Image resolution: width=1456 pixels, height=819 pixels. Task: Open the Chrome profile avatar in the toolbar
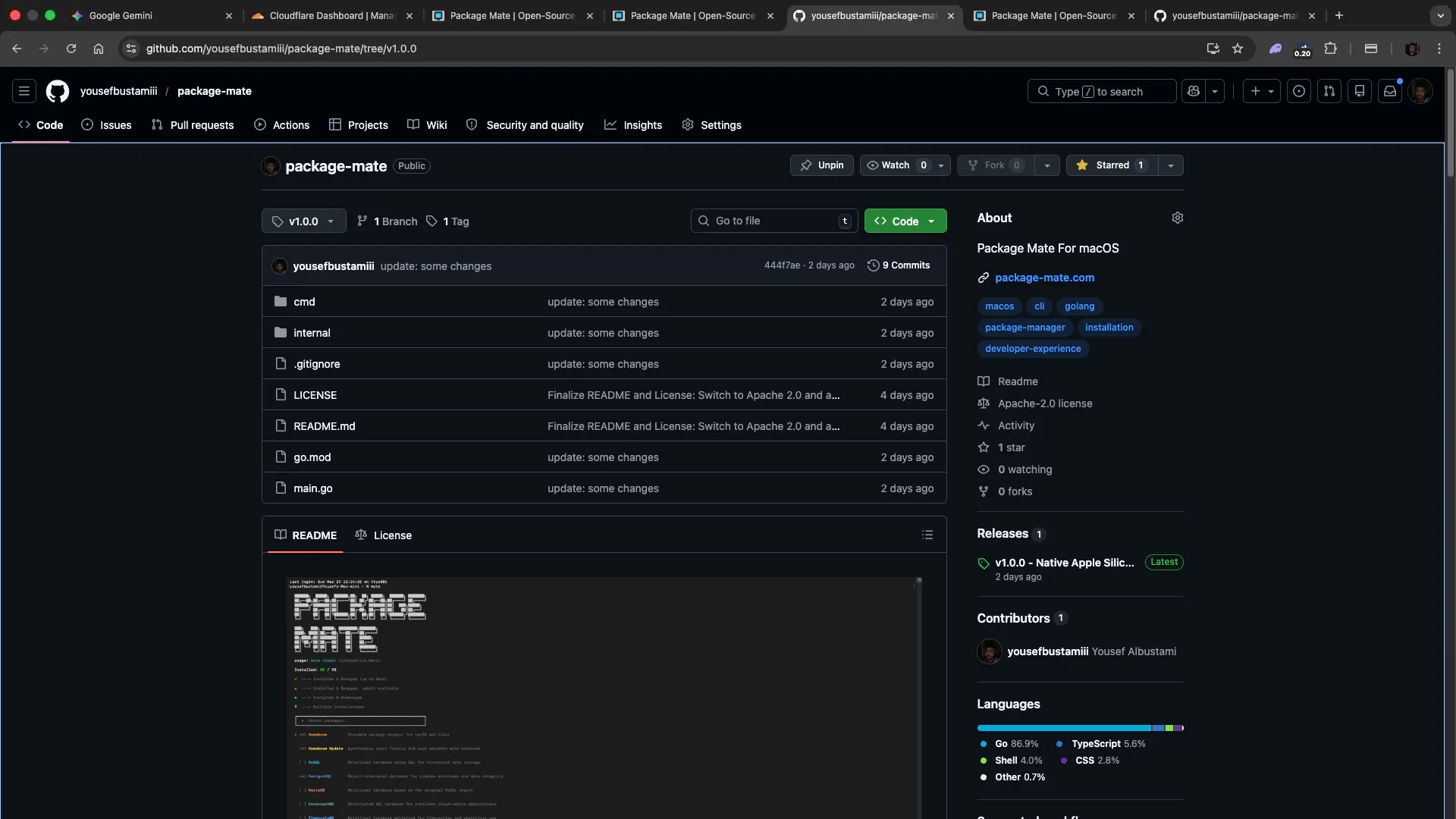tap(1412, 49)
